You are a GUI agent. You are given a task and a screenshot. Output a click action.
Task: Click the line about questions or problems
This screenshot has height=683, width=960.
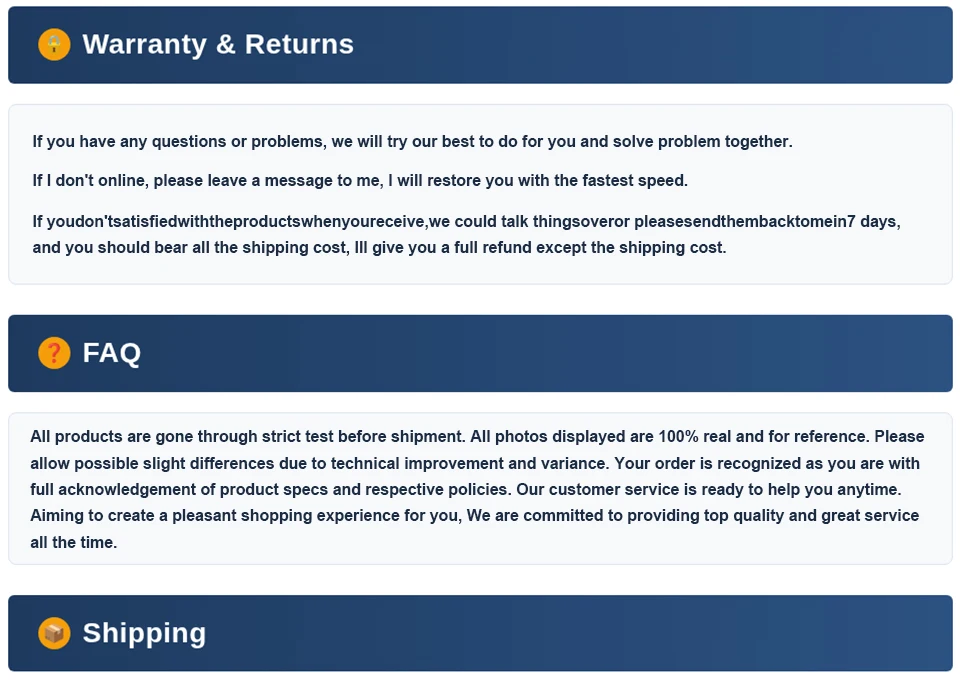coord(413,141)
